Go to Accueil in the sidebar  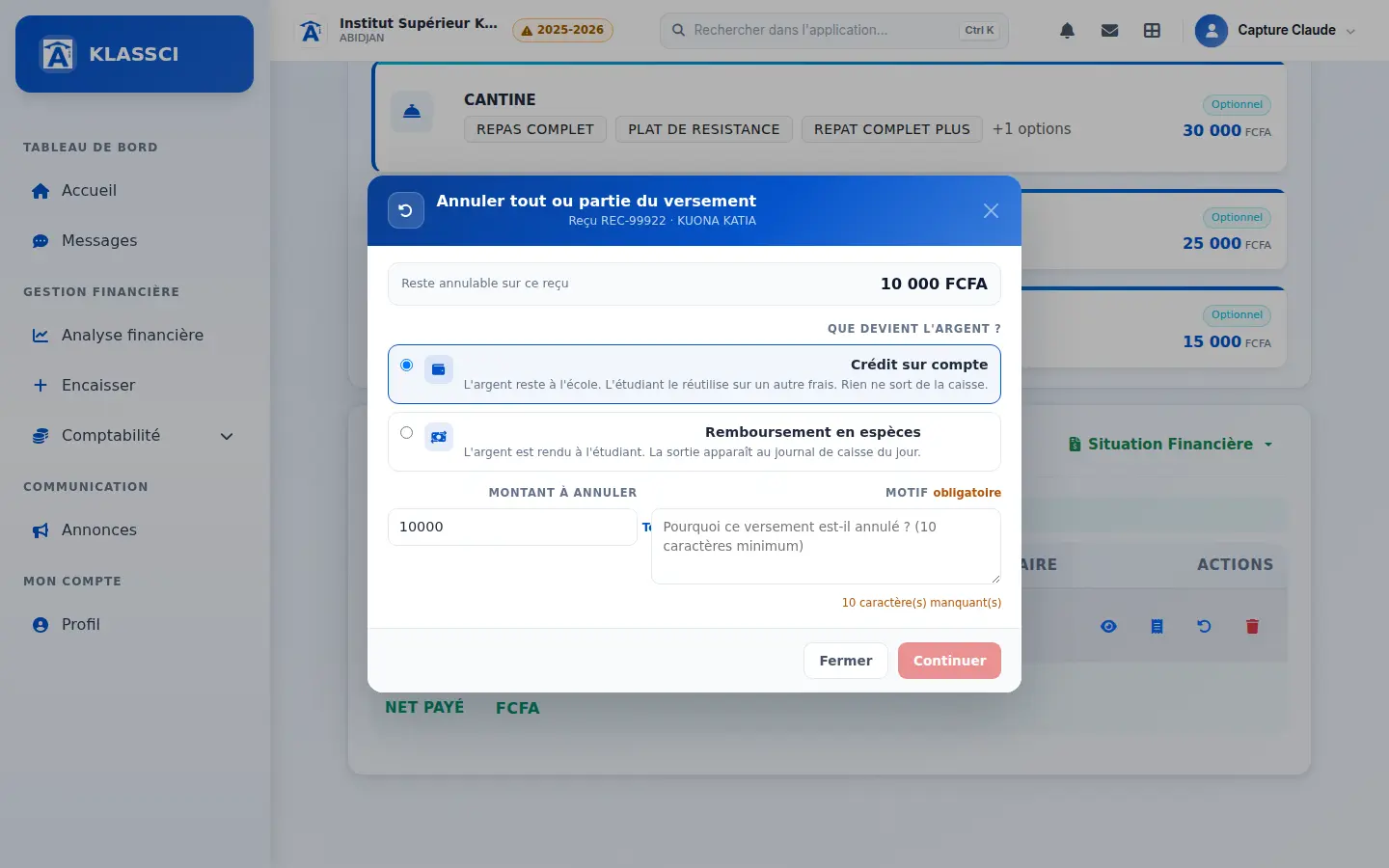(134, 191)
